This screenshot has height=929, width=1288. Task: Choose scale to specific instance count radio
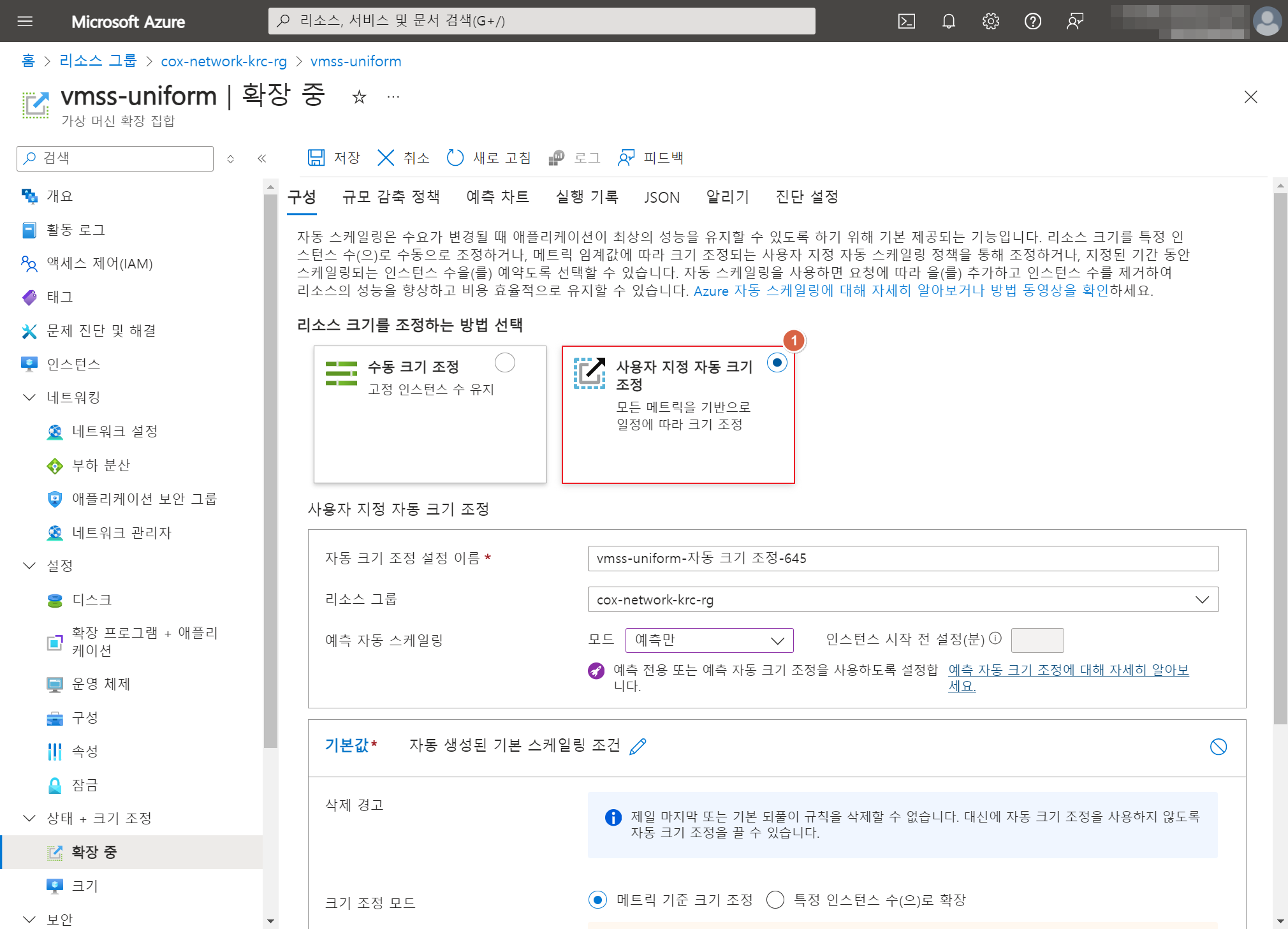(775, 900)
